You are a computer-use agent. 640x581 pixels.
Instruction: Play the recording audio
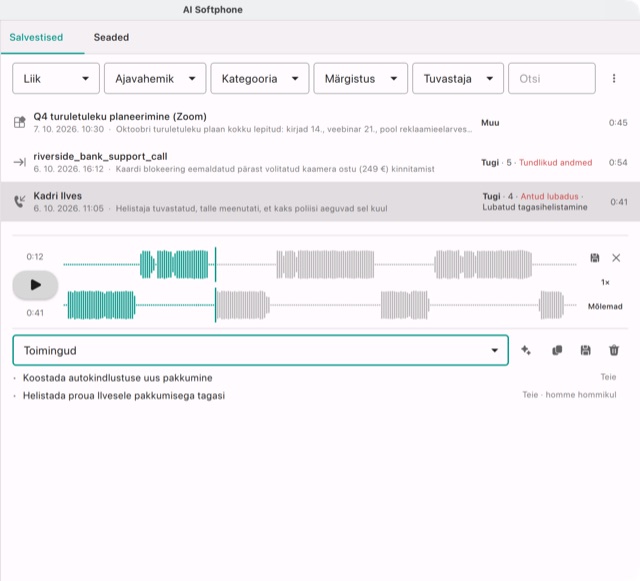[x=35, y=285]
